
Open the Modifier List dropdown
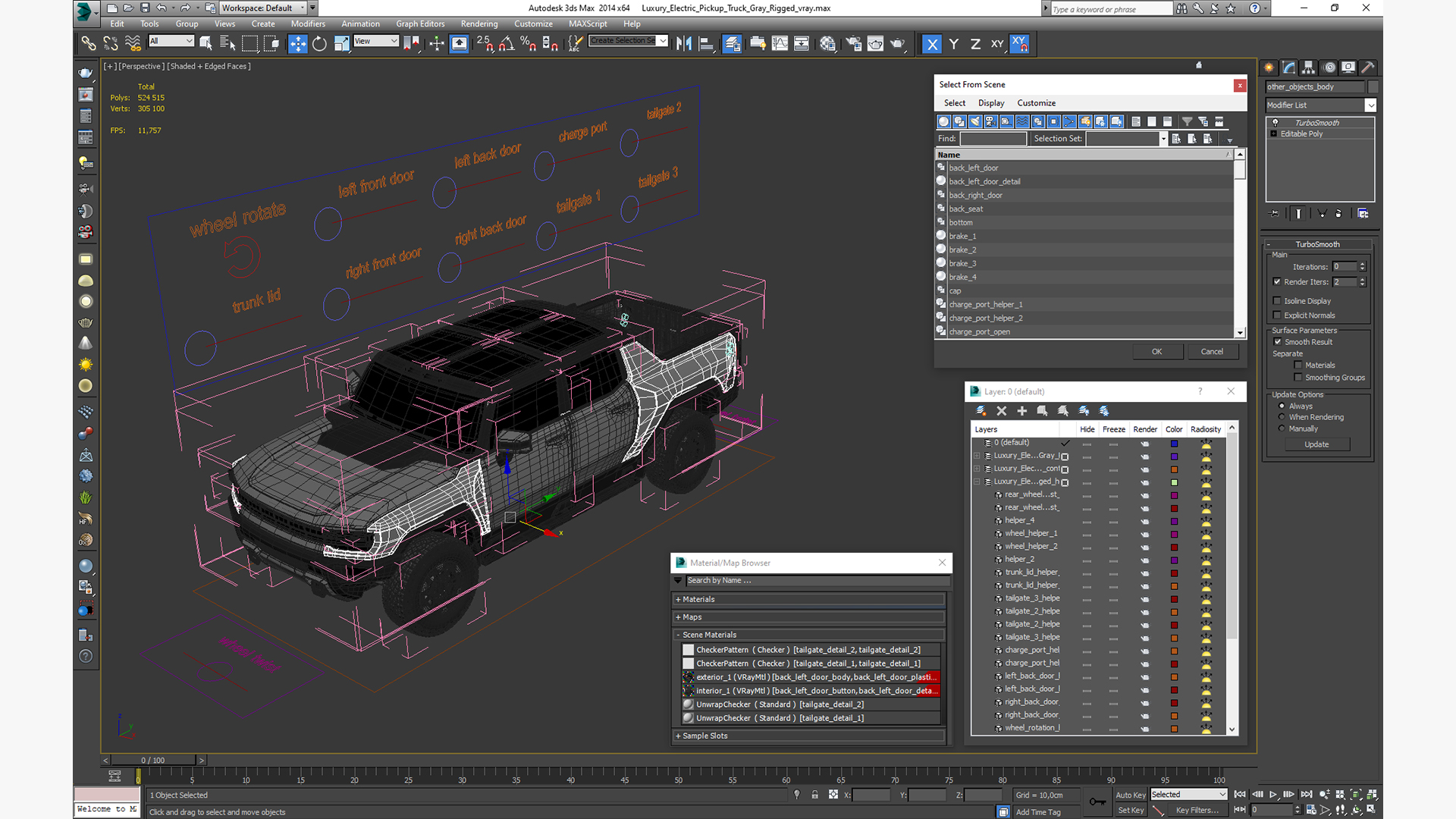click(x=1371, y=105)
